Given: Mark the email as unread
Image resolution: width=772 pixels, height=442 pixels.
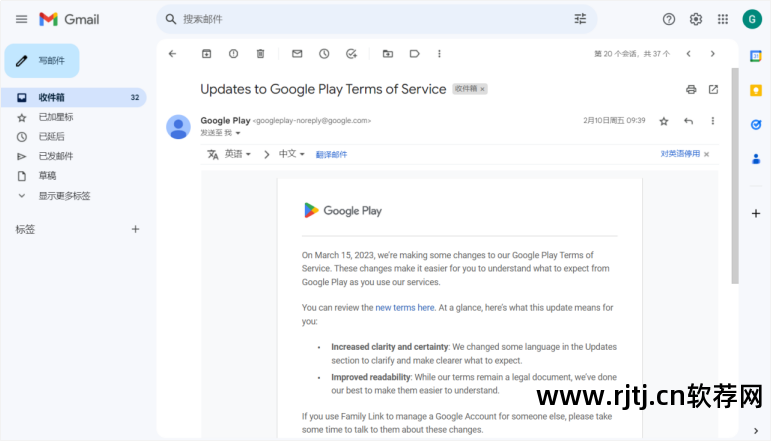Looking at the screenshot, I should pos(297,54).
